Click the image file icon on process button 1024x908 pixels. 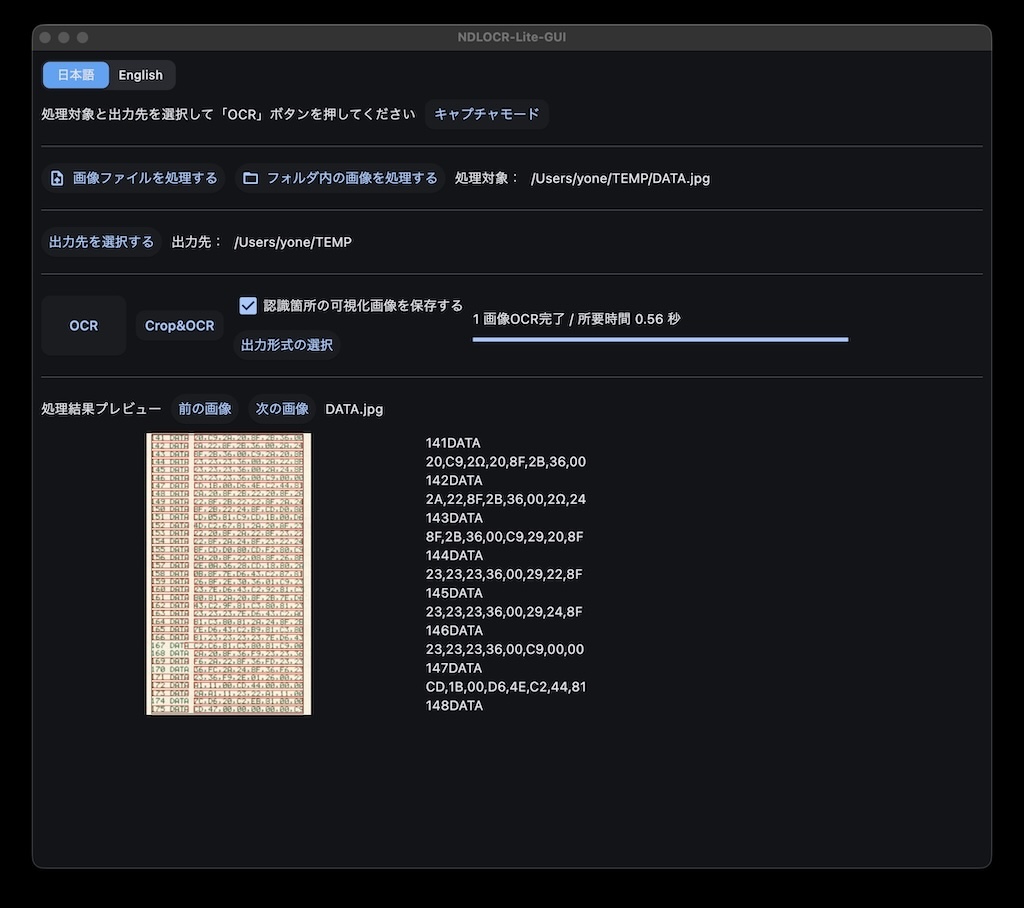tap(57, 178)
